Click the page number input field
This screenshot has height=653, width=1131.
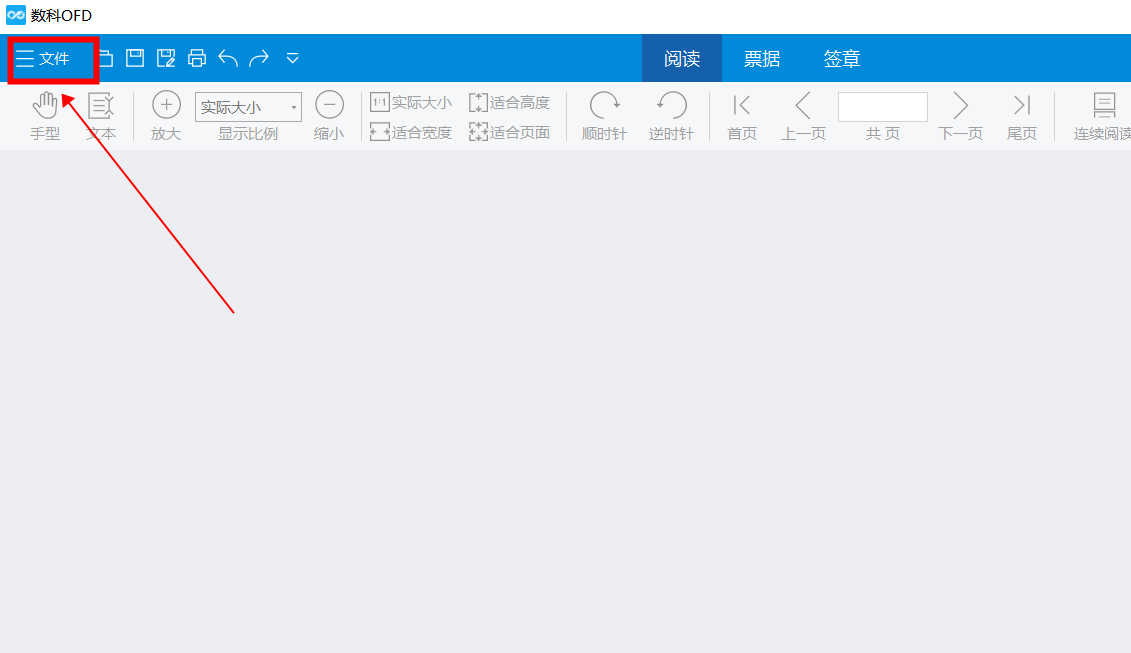click(x=882, y=107)
